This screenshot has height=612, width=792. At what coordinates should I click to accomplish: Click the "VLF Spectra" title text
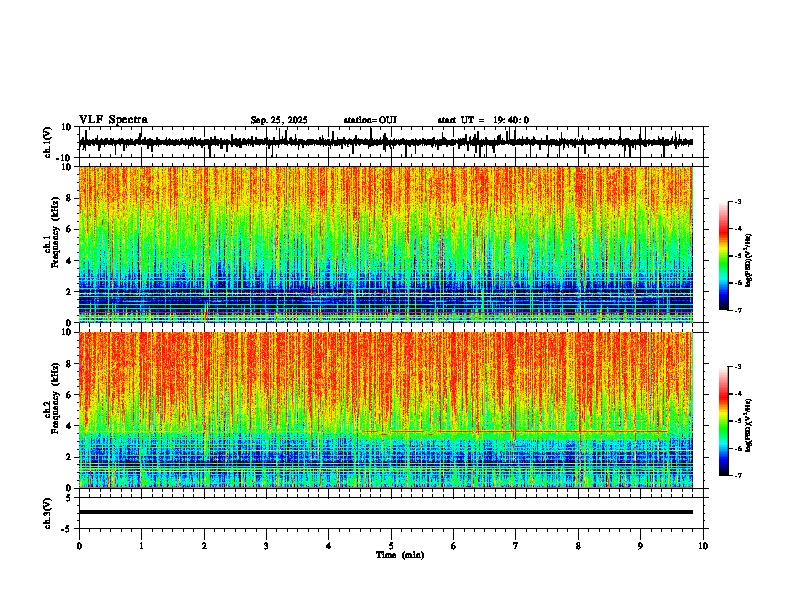[x=113, y=120]
